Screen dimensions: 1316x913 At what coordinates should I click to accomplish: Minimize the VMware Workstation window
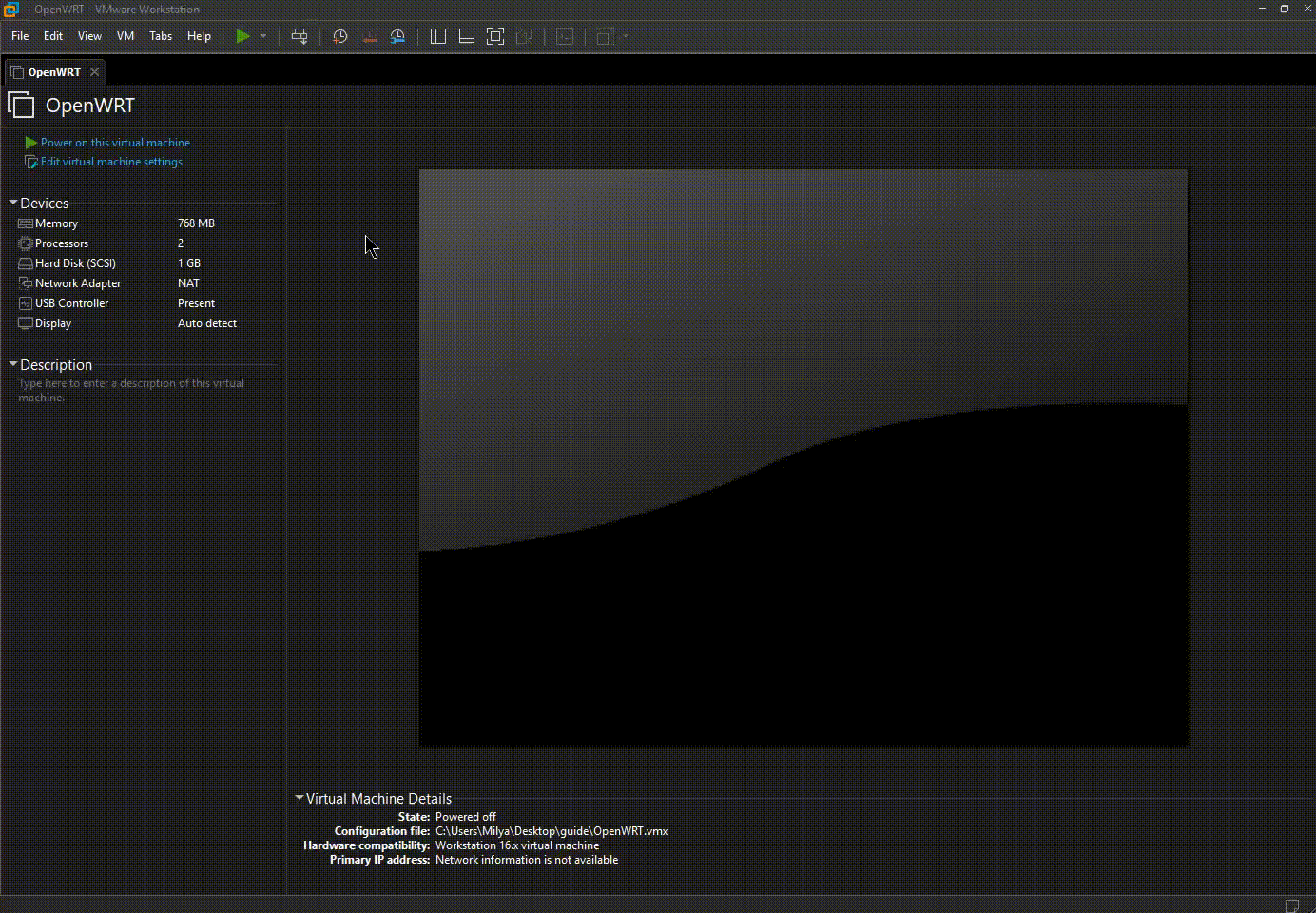click(1263, 9)
